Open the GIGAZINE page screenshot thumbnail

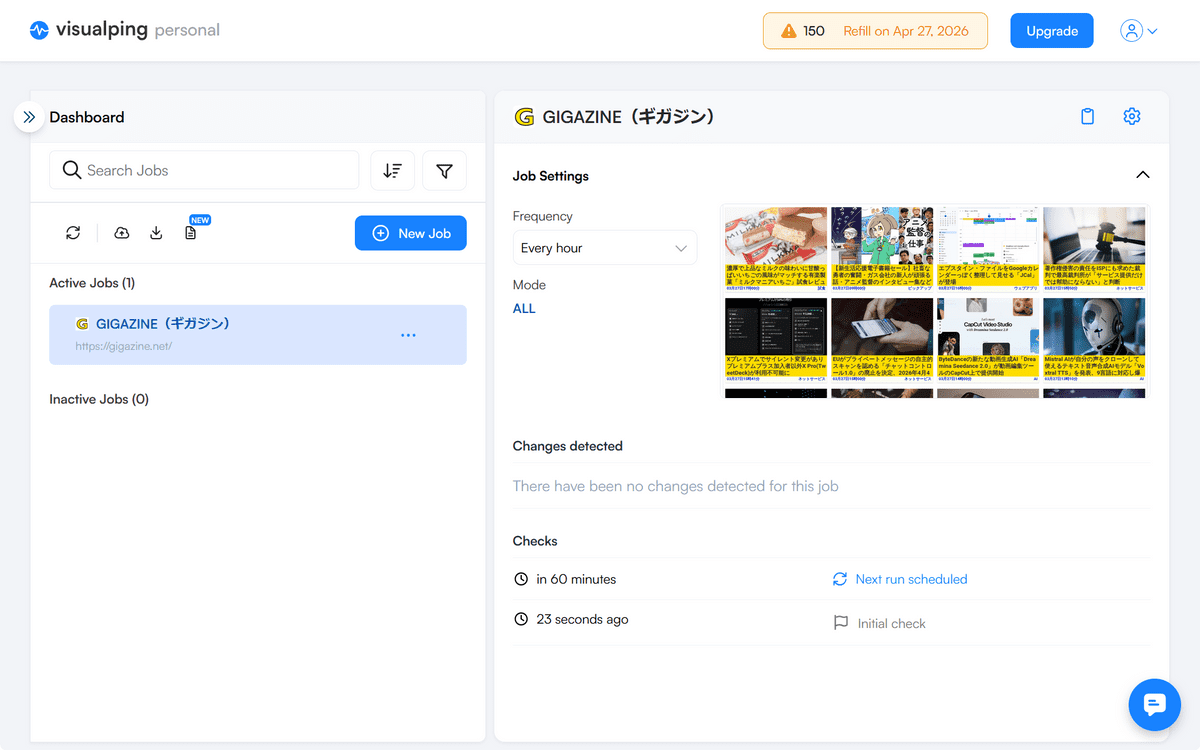[x=934, y=301]
